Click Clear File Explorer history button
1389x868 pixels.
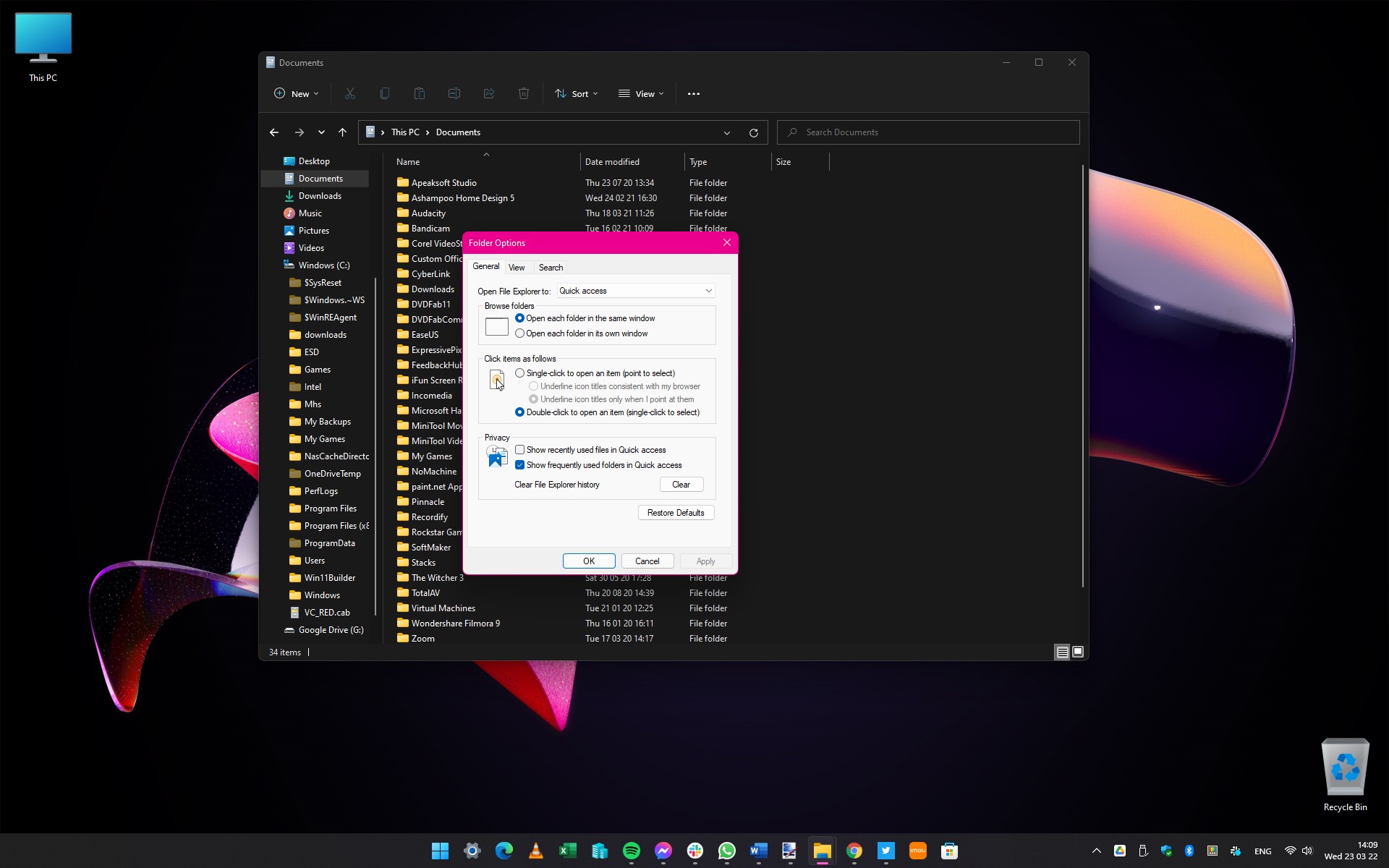[x=681, y=484]
